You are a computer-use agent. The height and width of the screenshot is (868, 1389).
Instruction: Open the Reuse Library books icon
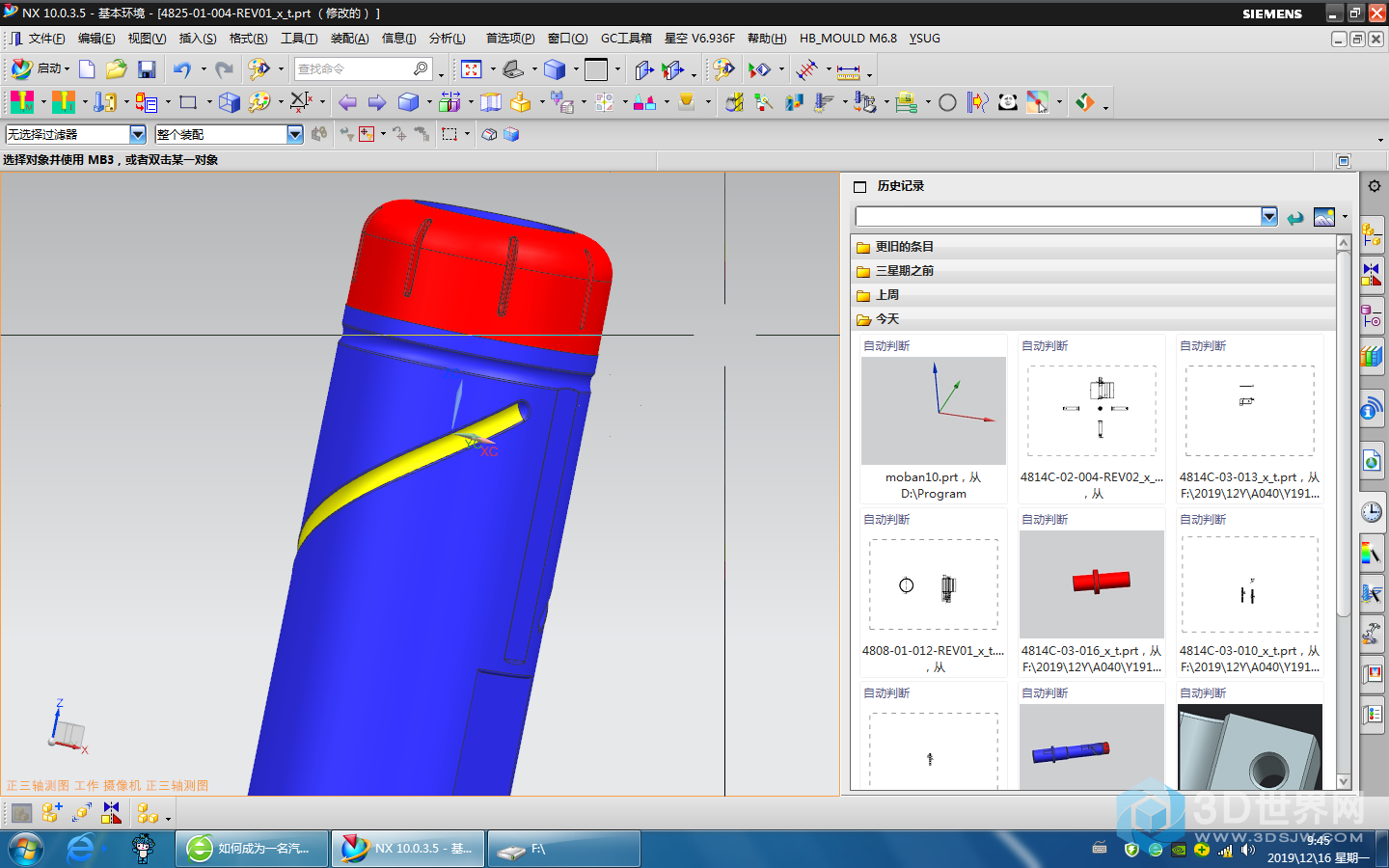[x=1372, y=357]
